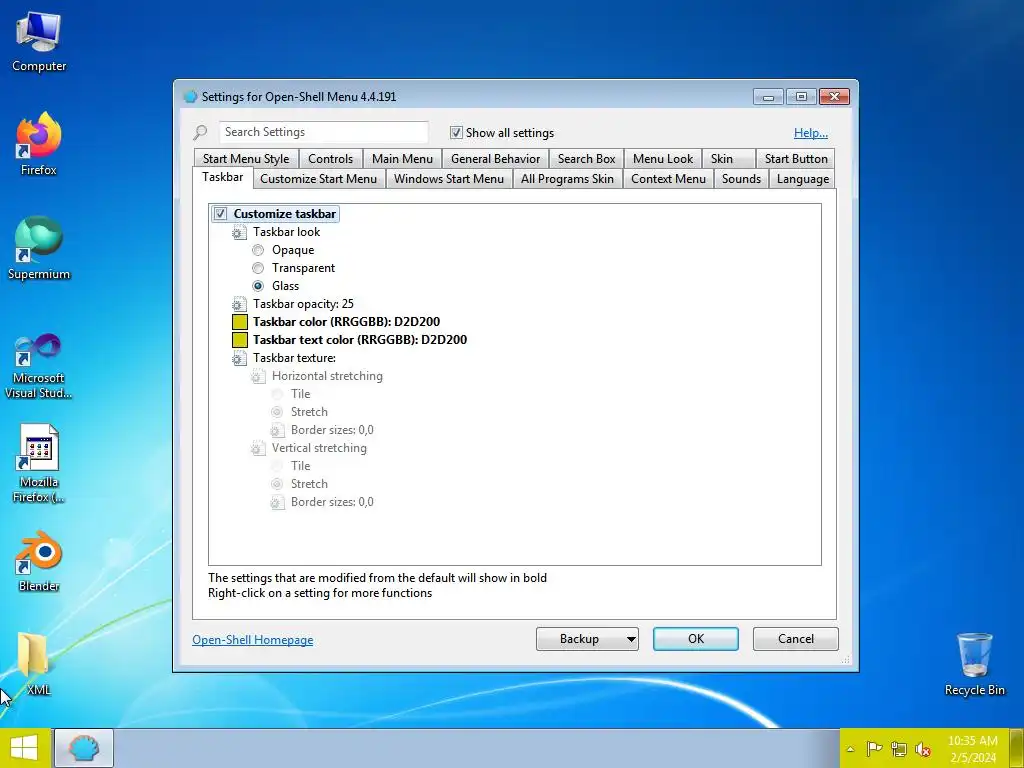The height and width of the screenshot is (768, 1024).
Task: Toggle the Customize taskbar checkbox
Action: coord(221,214)
